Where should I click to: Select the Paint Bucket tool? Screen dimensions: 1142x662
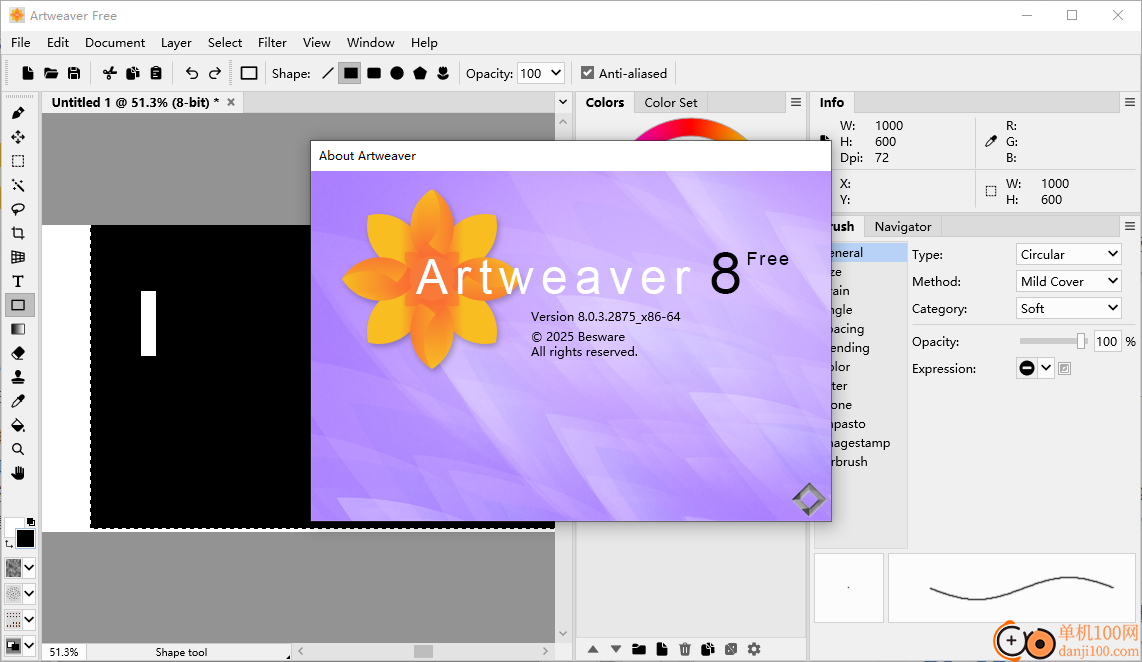point(18,425)
